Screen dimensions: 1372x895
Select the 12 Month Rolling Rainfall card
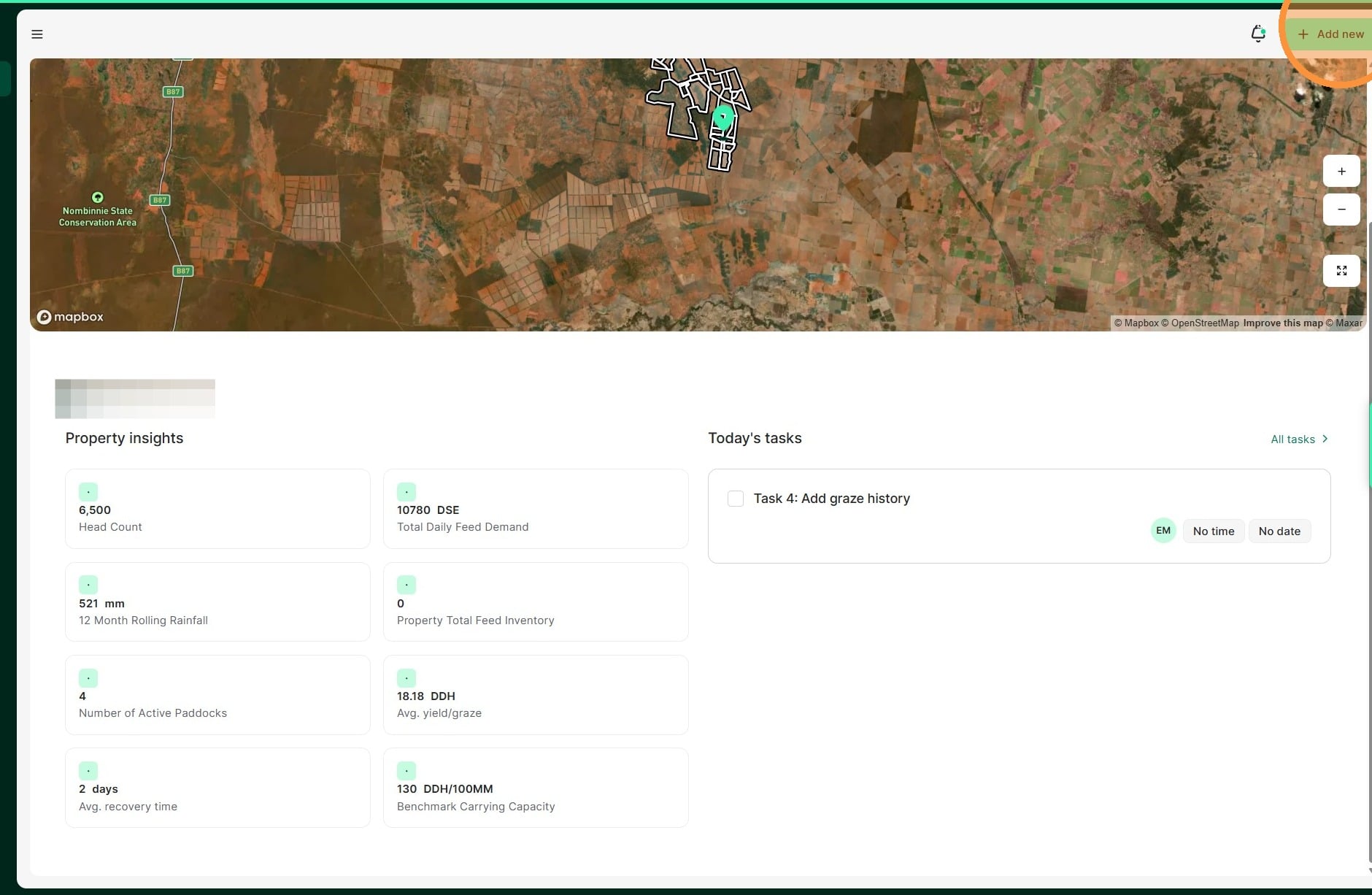[217, 602]
